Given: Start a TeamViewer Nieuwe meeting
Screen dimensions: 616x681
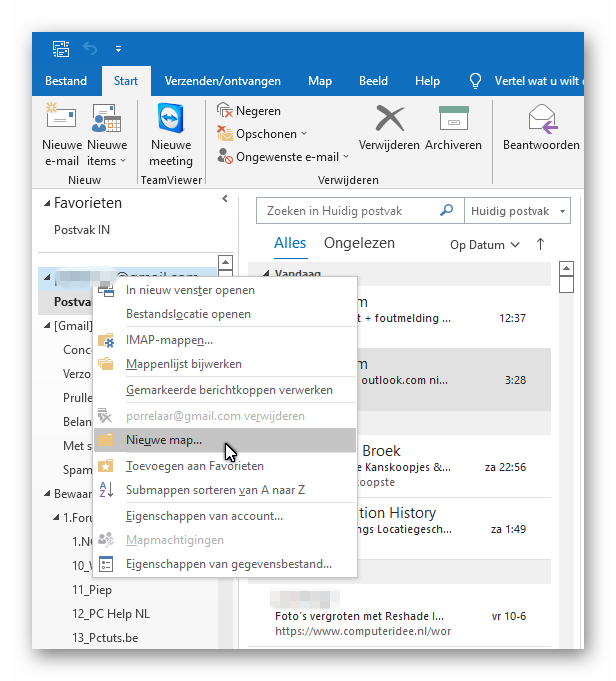Looking at the screenshot, I should 171,120.
